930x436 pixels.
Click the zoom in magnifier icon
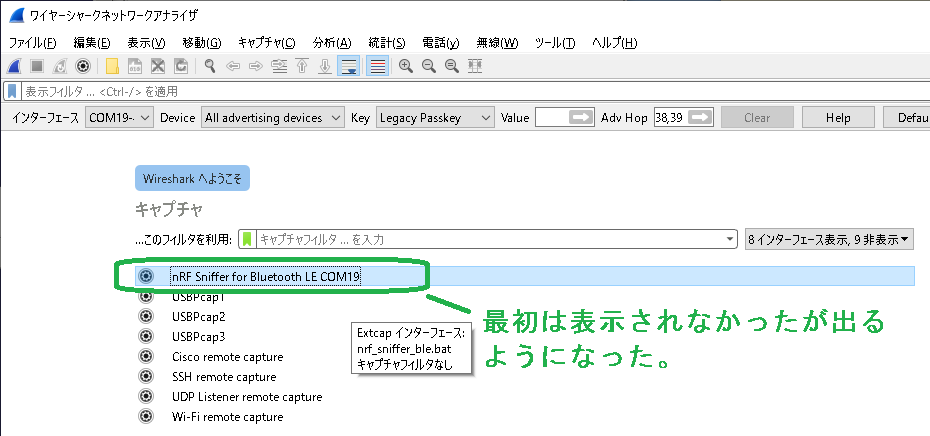tap(406, 66)
